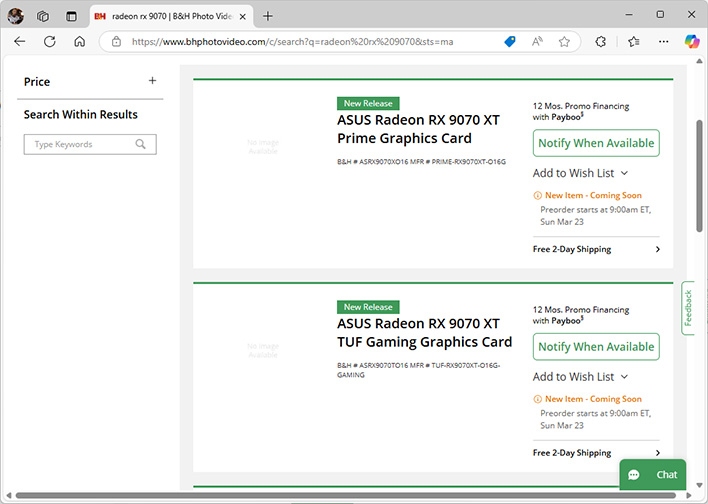Click Notify When Available for TUF Gaming card
708x504 pixels.
pos(596,347)
